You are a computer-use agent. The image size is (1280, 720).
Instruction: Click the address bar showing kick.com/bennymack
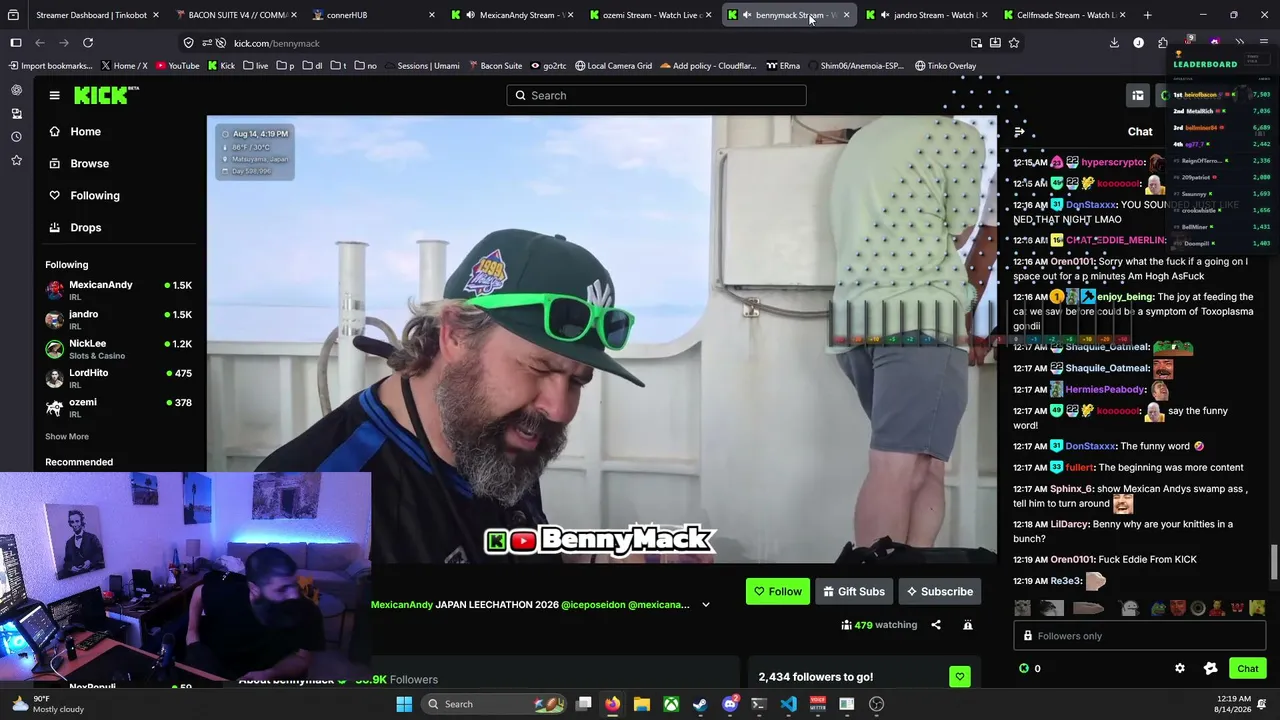(x=600, y=43)
